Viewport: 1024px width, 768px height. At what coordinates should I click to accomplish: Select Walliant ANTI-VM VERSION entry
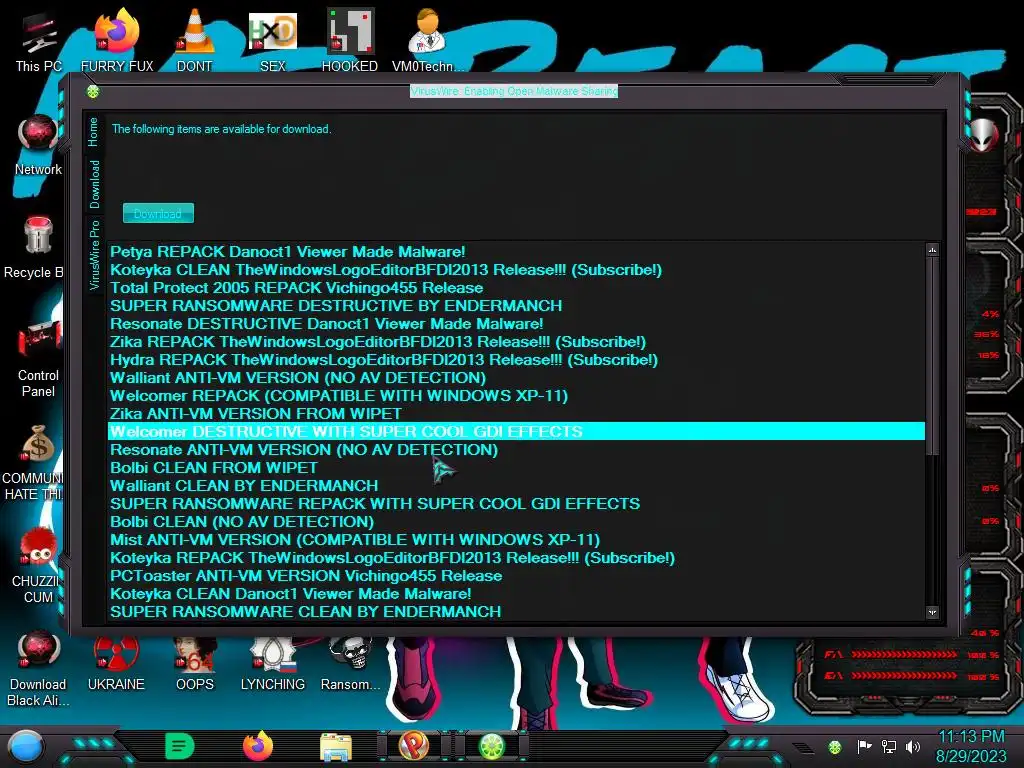pyautogui.click(x=516, y=378)
